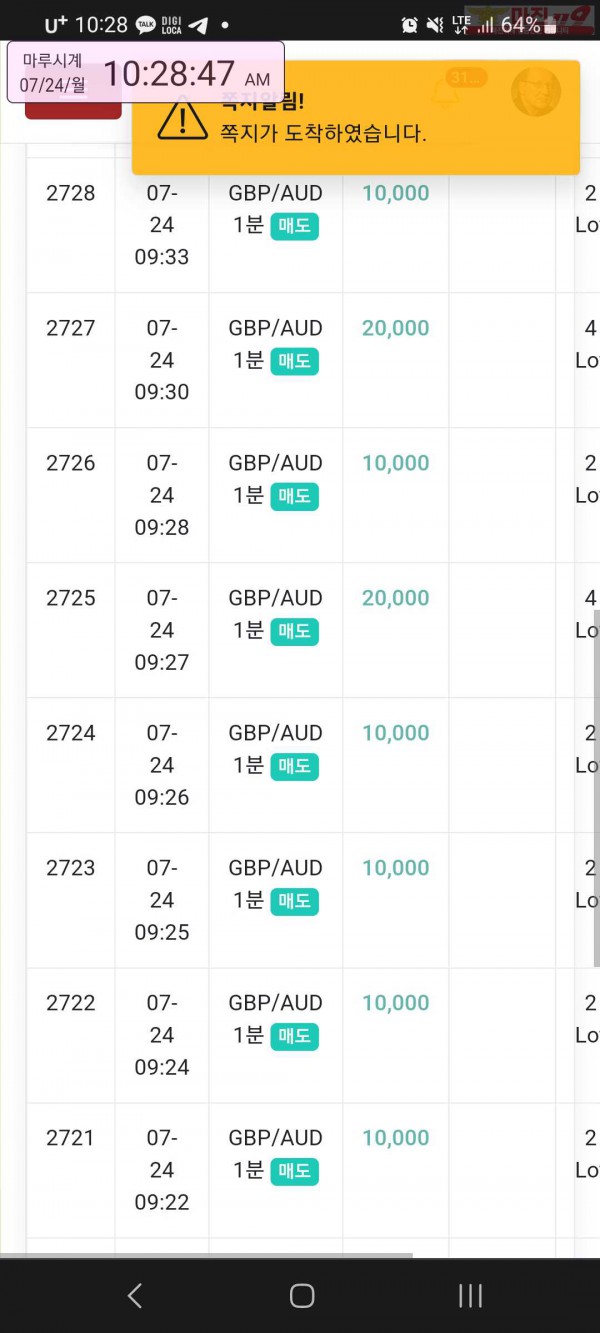Click the vertical scrollbar on right edge
The height and width of the screenshot is (1333, 600).
pos(597,788)
